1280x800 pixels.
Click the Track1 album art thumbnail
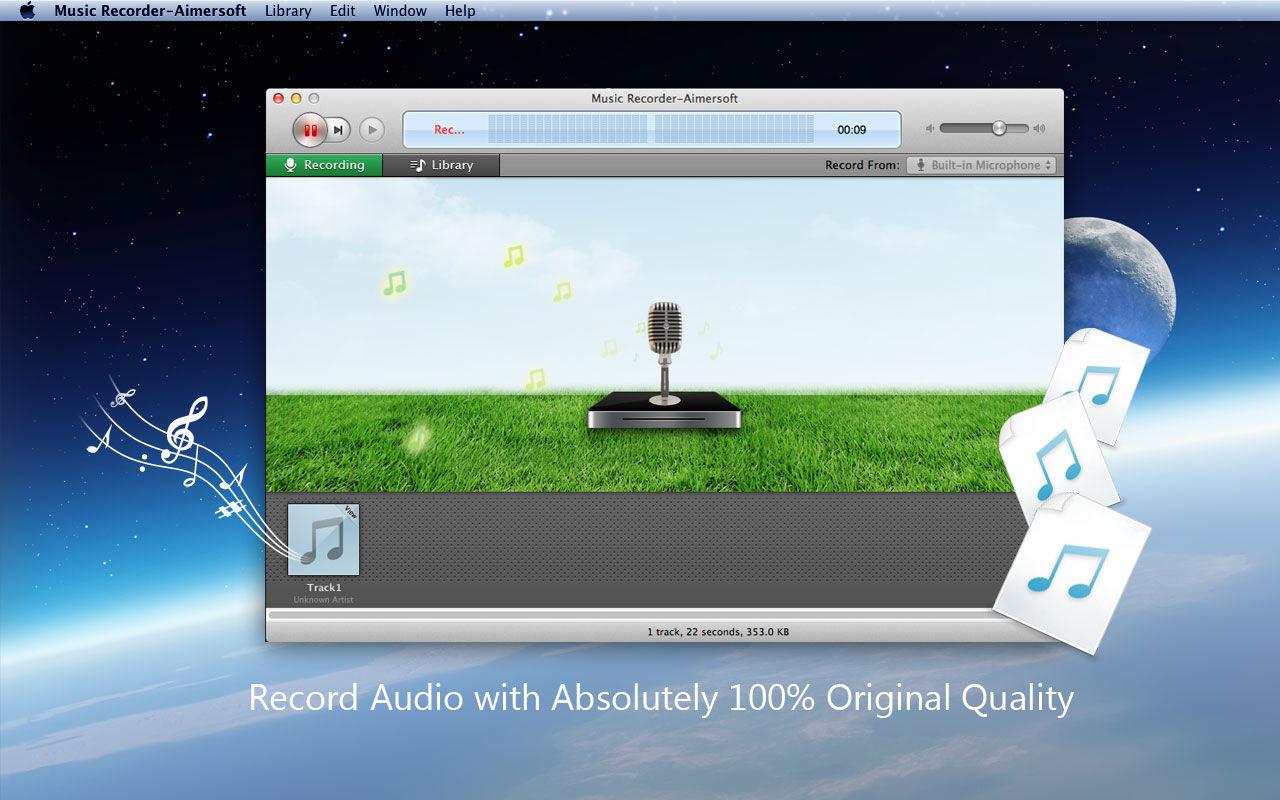tap(323, 540)
